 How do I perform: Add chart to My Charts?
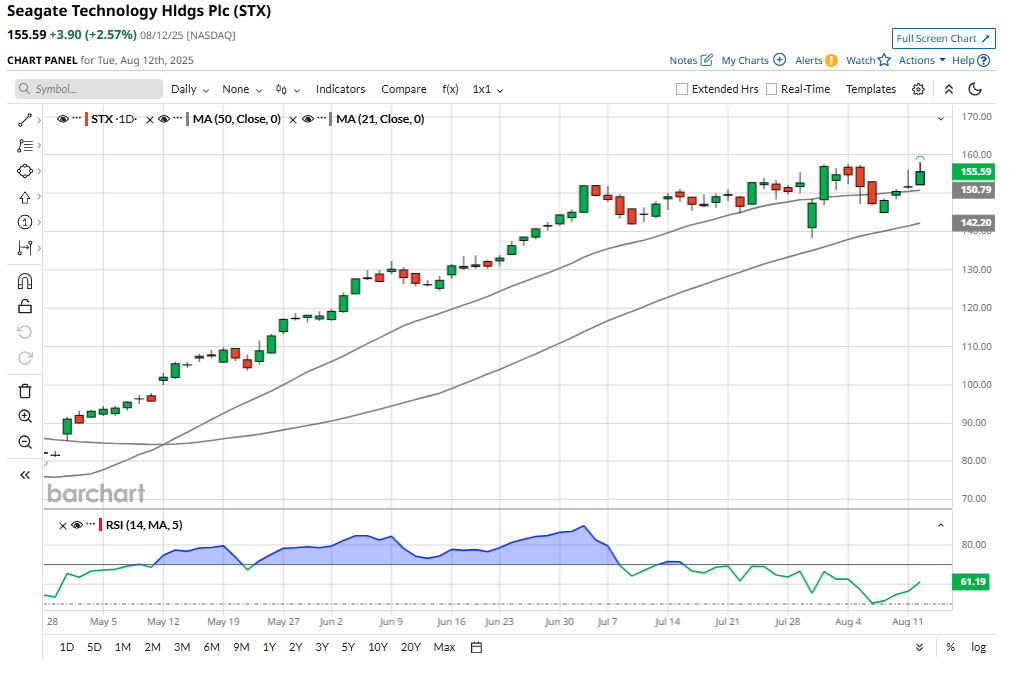[x=753, y=60]
